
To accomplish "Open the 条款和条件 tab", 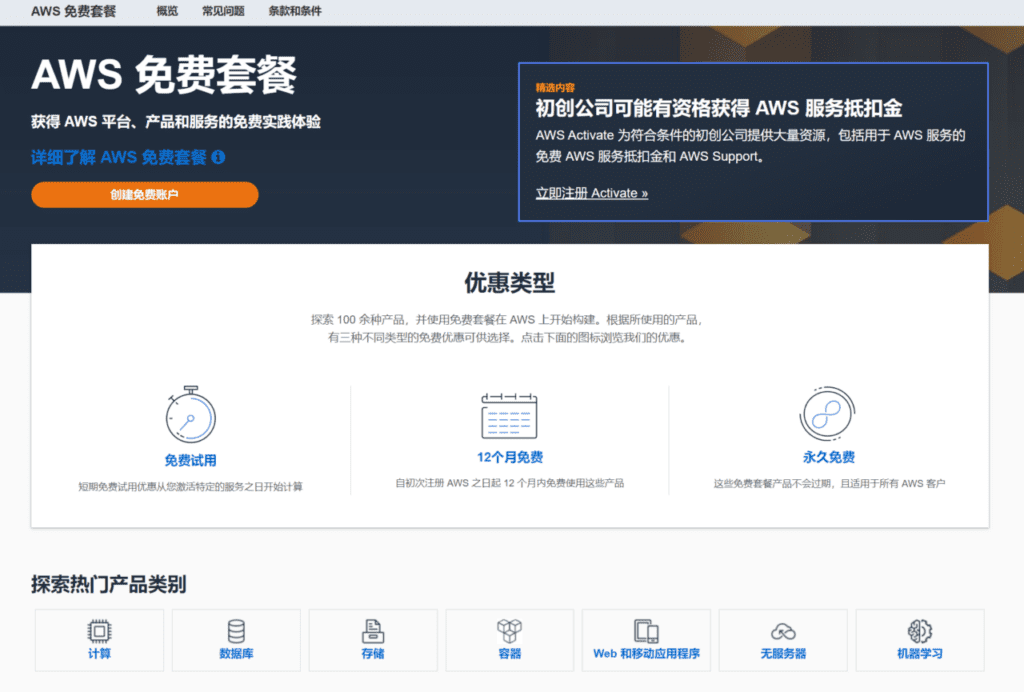I will coord(295,12).
